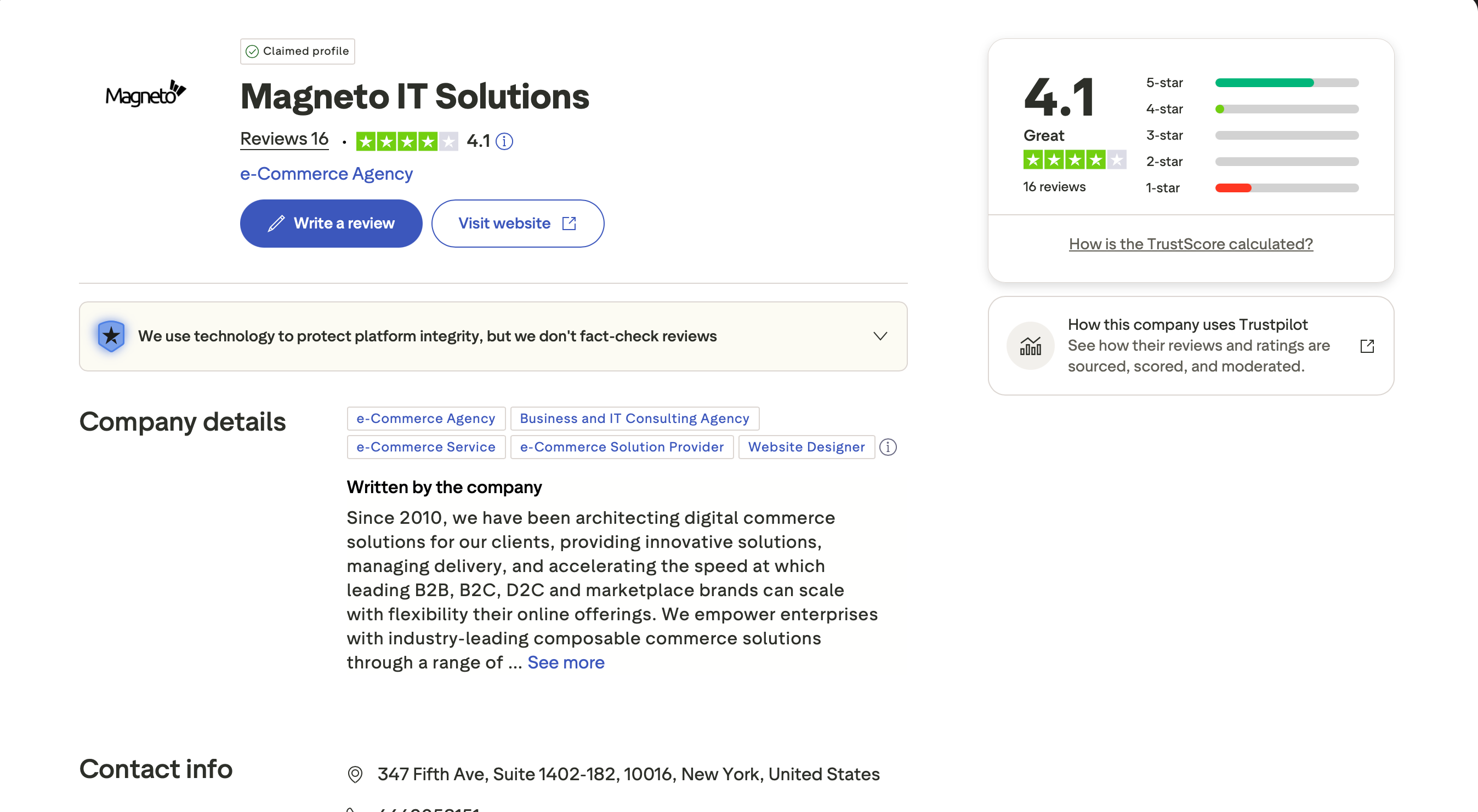Click the Reviews 16 link
The width and height of the screenshot is (1478, 812).
284,139
